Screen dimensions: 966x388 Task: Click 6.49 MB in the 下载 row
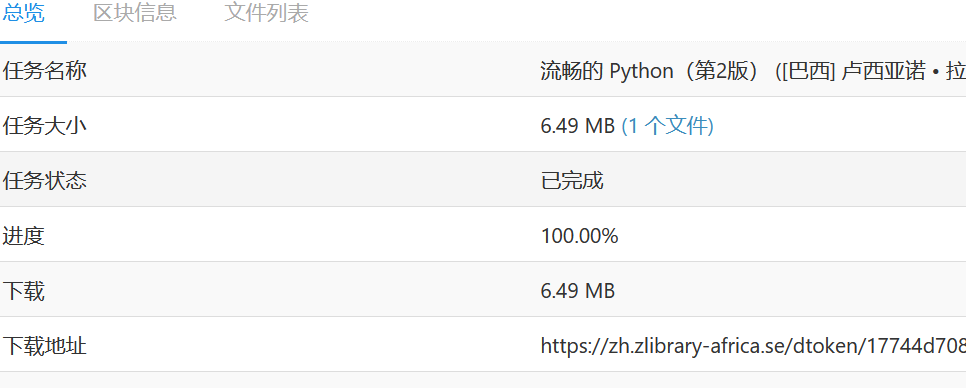578,291
